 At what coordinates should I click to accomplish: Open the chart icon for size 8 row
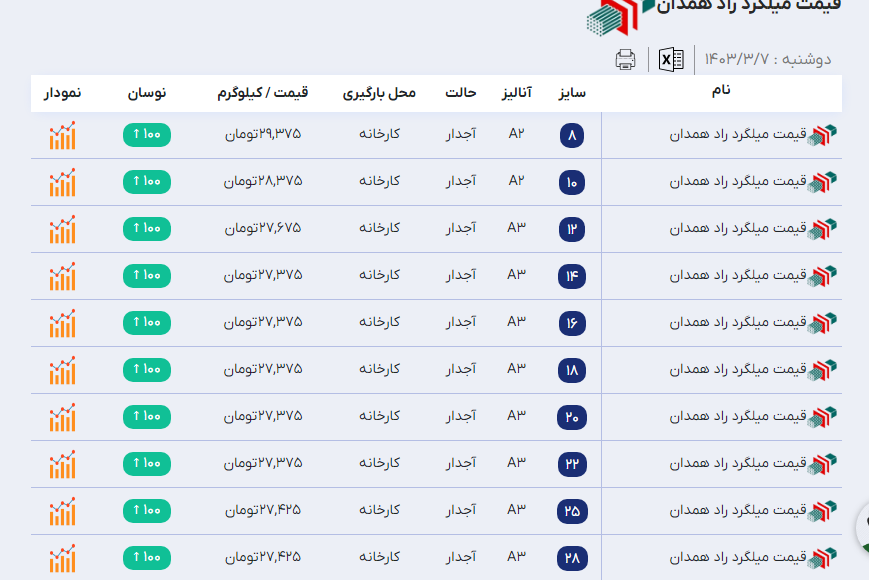click(x=62, y=135)
